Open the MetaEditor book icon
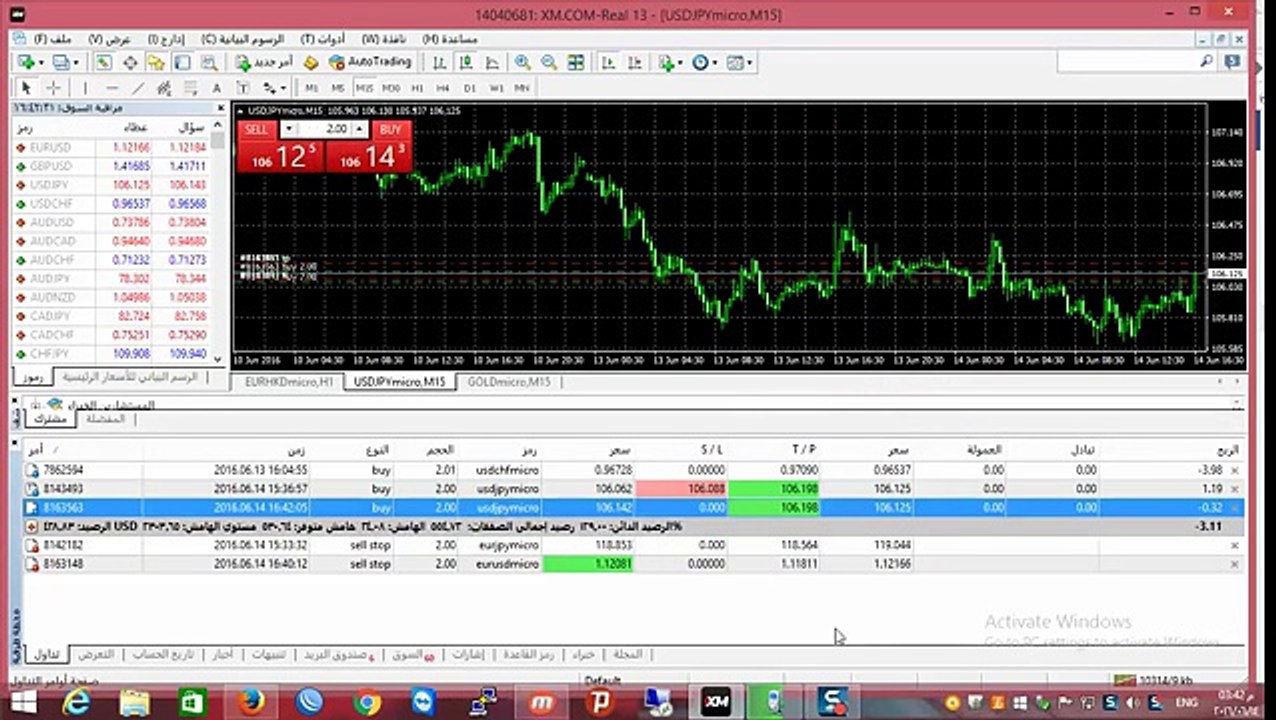 311,62
